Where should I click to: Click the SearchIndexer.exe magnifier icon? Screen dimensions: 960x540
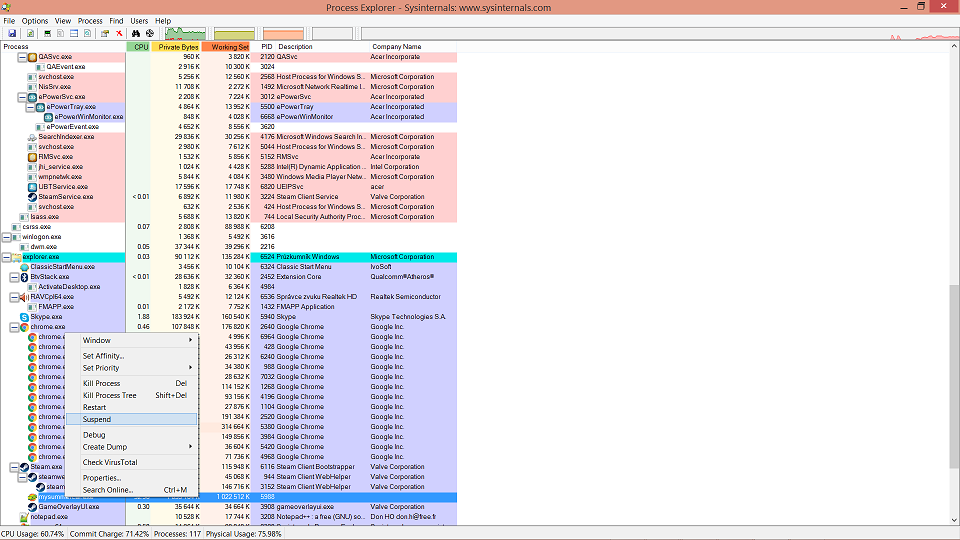(32, 137)
